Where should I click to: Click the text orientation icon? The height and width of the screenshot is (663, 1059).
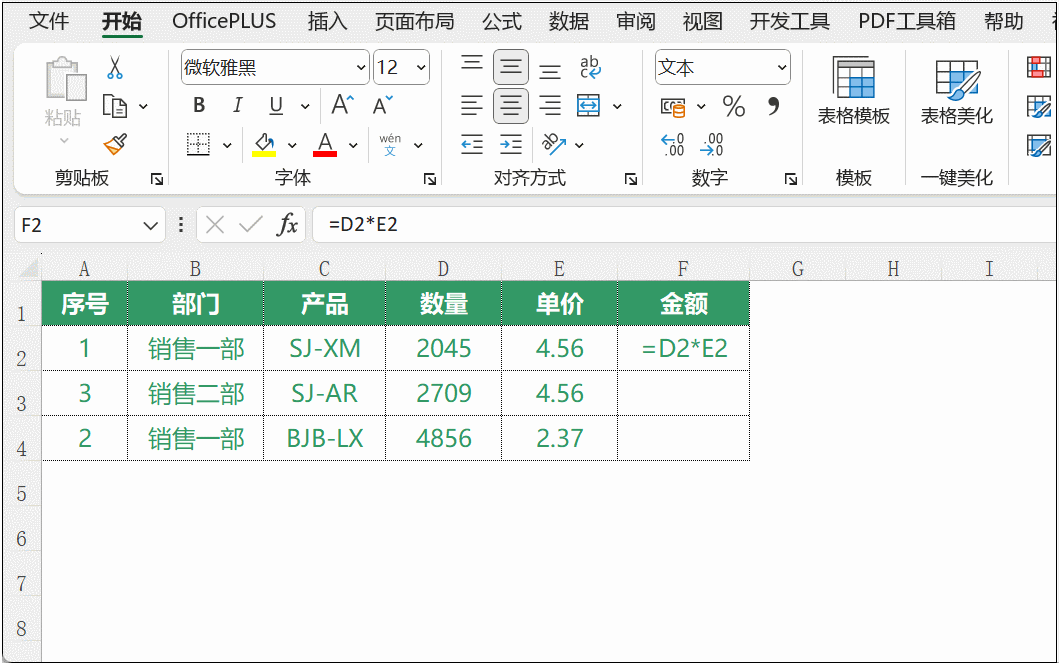[554, 144]
